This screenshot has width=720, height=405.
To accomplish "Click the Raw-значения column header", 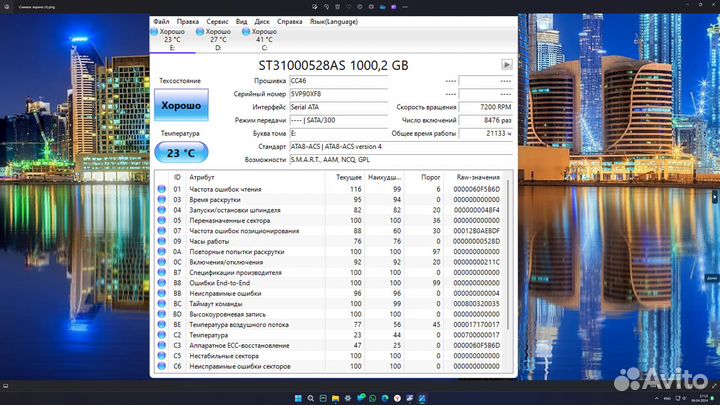I will 478,177.
